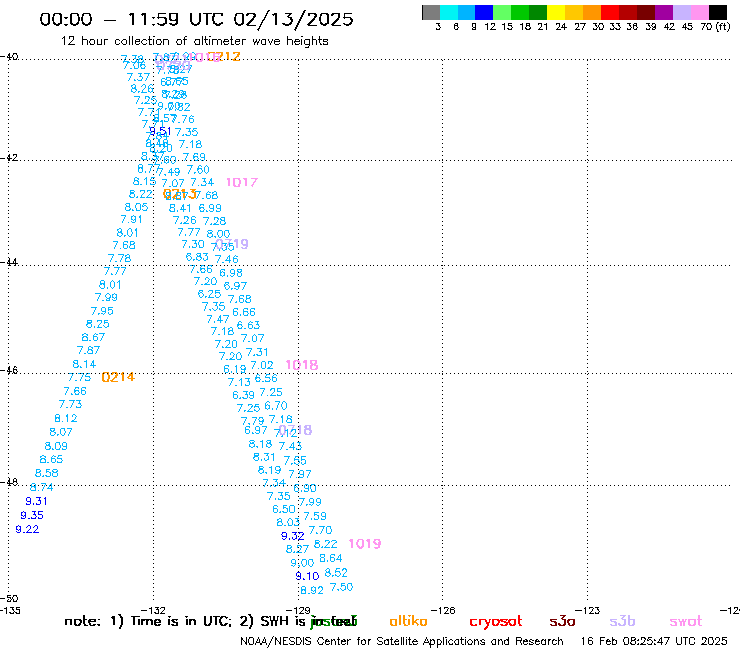The height and width of the screenshot is (650, 740).
Task: Click the timestamp '16 Feb 08:25:47 UTC 2025'
Action: [x=654, y=642]
